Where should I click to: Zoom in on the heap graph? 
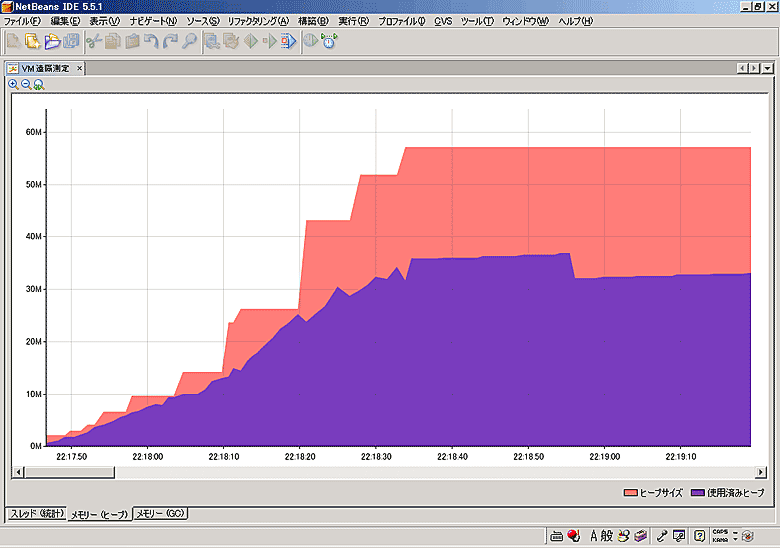(x=13, y=85)
